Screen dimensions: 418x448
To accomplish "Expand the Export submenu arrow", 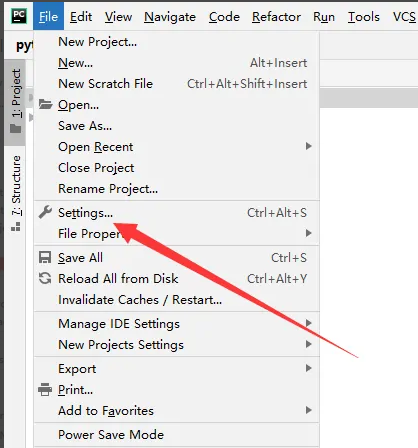I will click(309, 368).
